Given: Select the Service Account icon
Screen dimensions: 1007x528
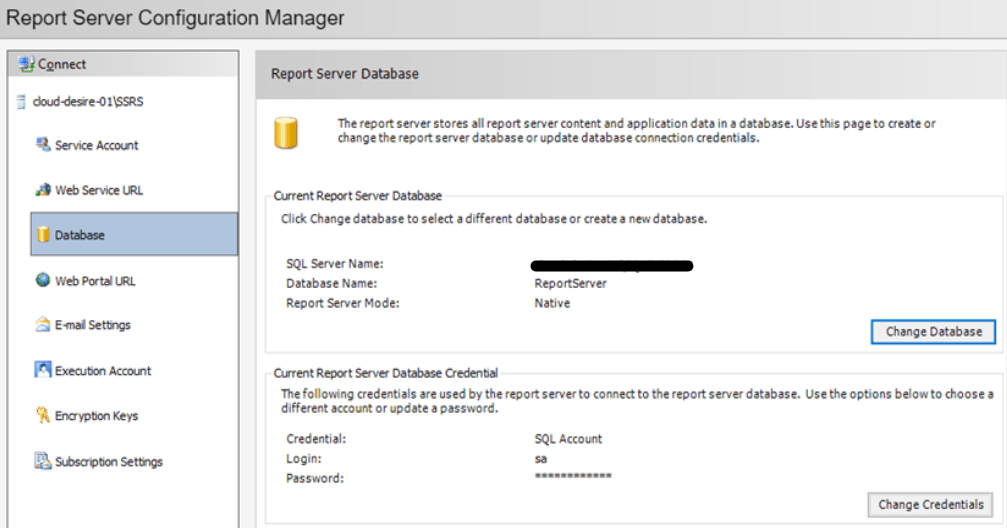Looking at the screenshot, I should 43,145.
